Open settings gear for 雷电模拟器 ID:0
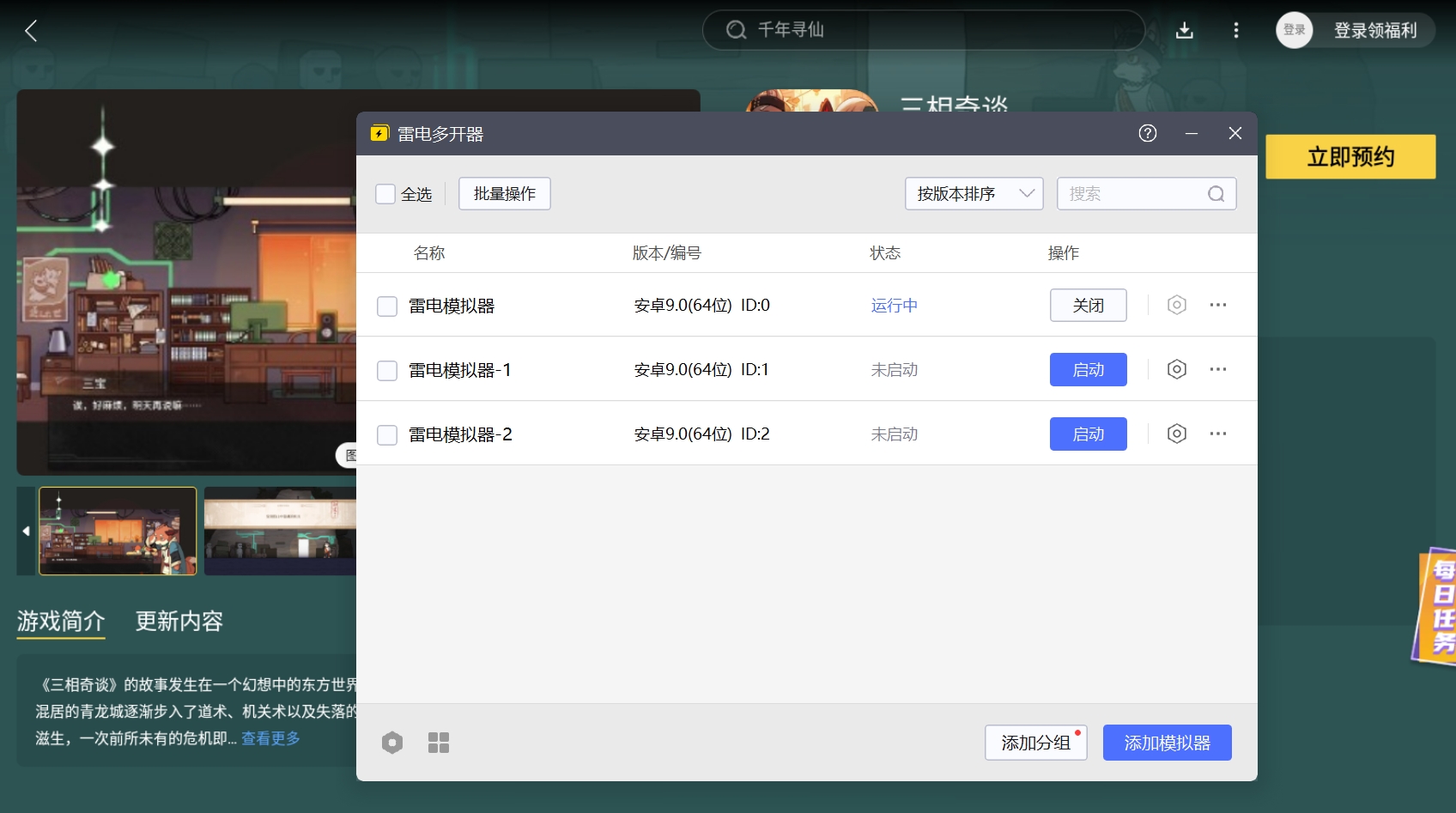The width and height of the screenshot is (1456, 813). (1177, 305)
